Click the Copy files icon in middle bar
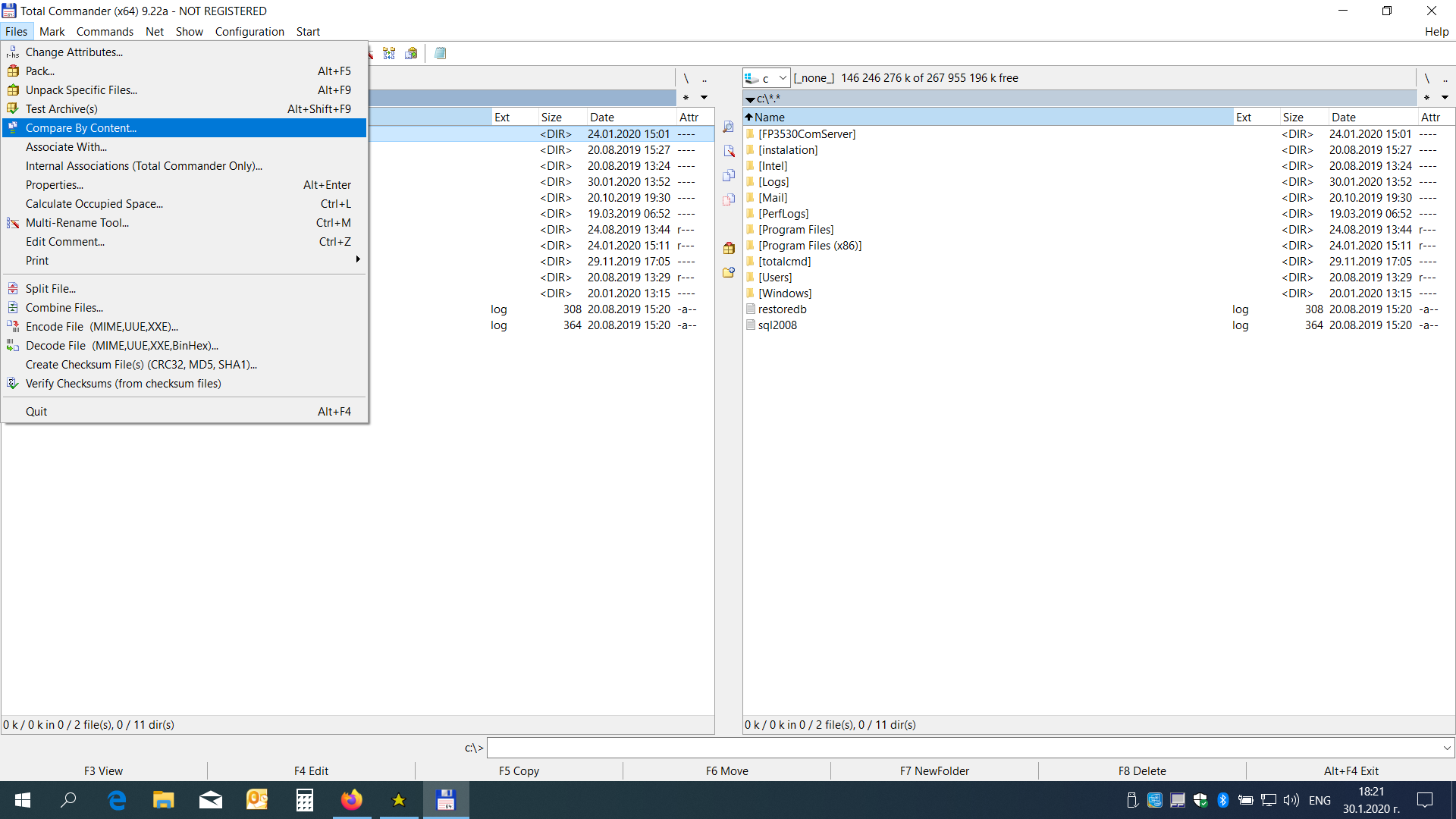Viewport: 1456px width, 819px height. [x=729, y=175]
